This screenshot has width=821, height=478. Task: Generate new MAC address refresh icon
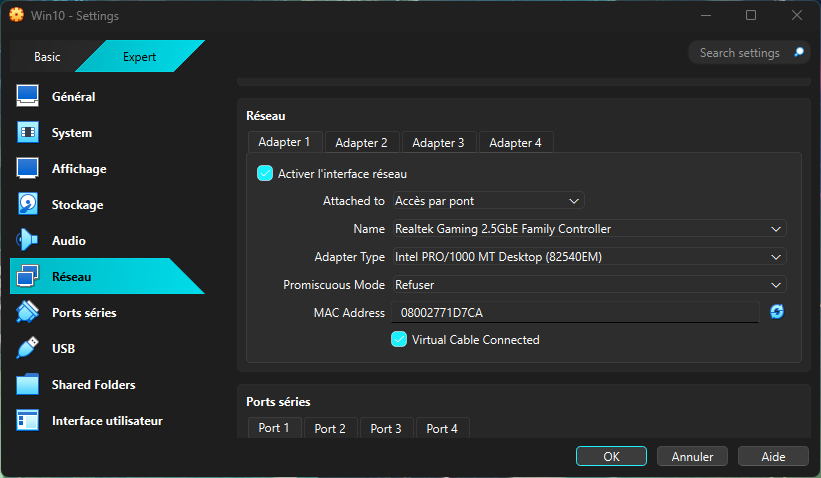coord(777,312)
